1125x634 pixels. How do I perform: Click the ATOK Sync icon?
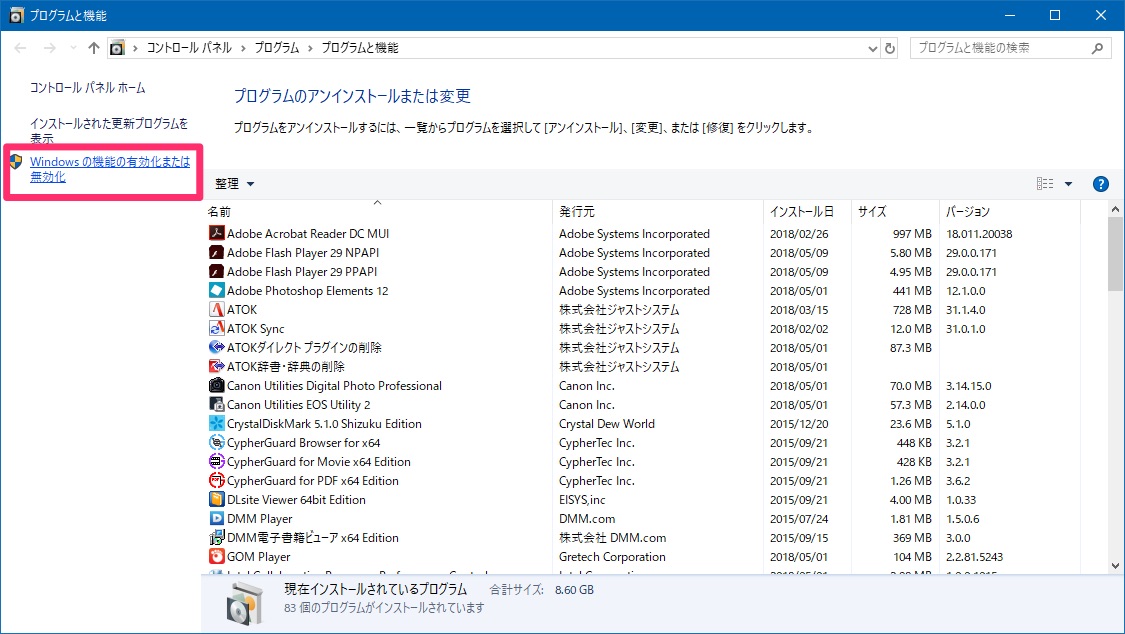pos(216,328)
